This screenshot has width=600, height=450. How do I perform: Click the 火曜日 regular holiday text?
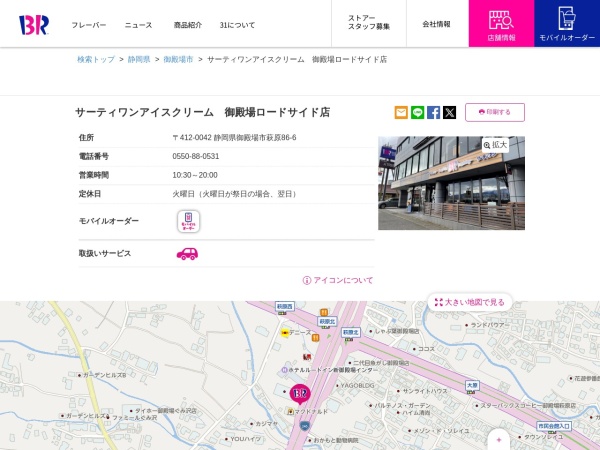pyautogui.click(x=235, y=194)
